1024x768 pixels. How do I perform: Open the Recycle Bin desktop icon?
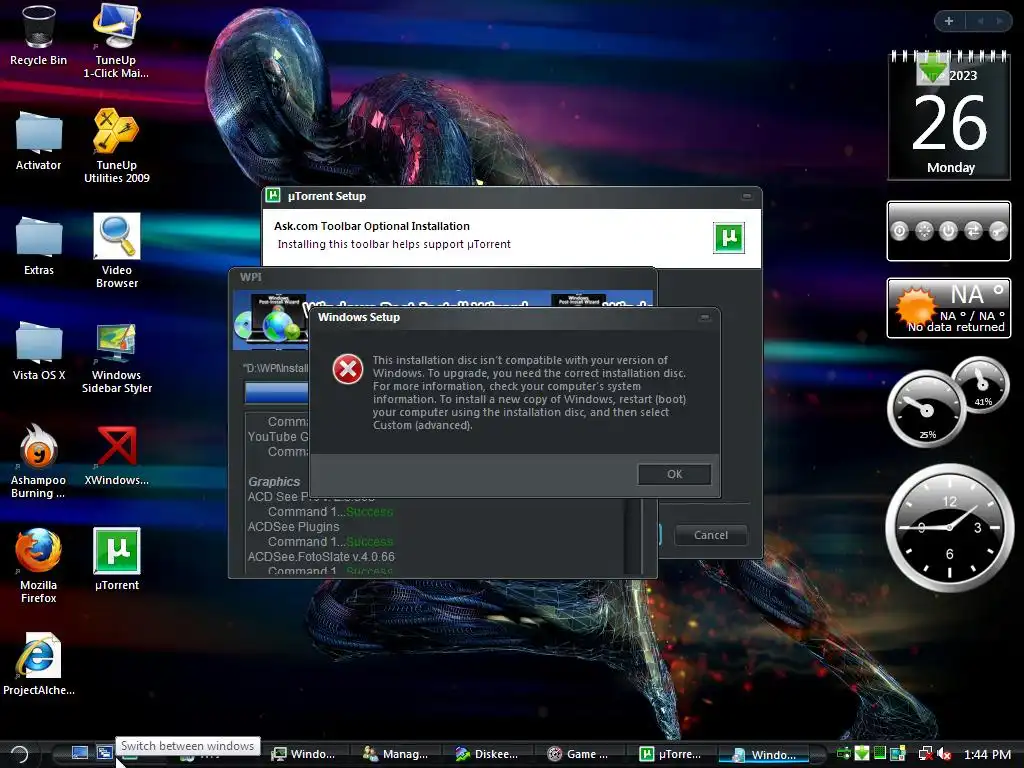pos(38,36)
